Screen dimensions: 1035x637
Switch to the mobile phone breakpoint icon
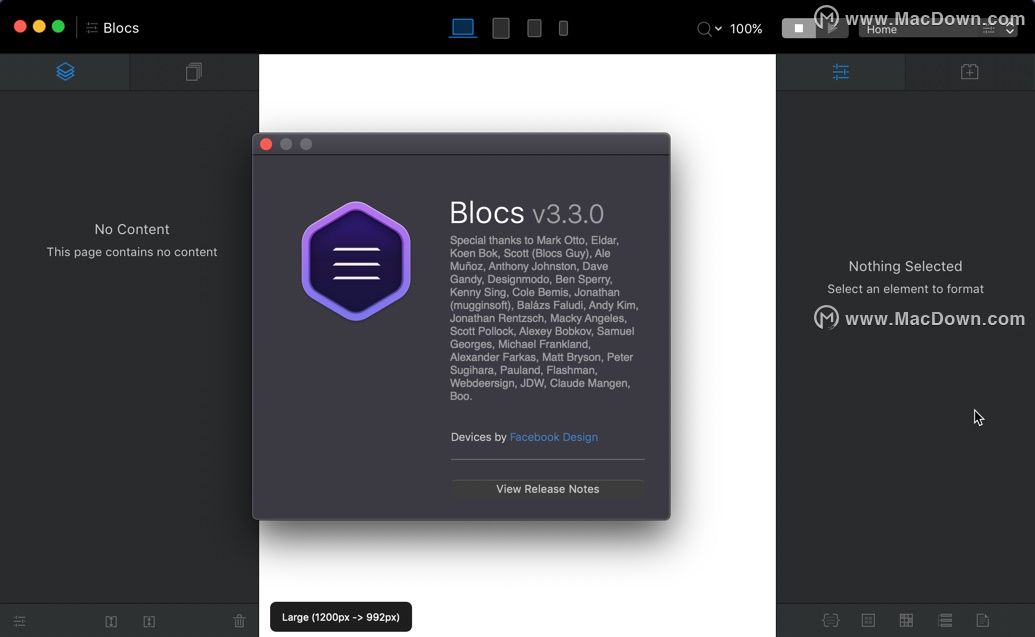tap(563, 28)
